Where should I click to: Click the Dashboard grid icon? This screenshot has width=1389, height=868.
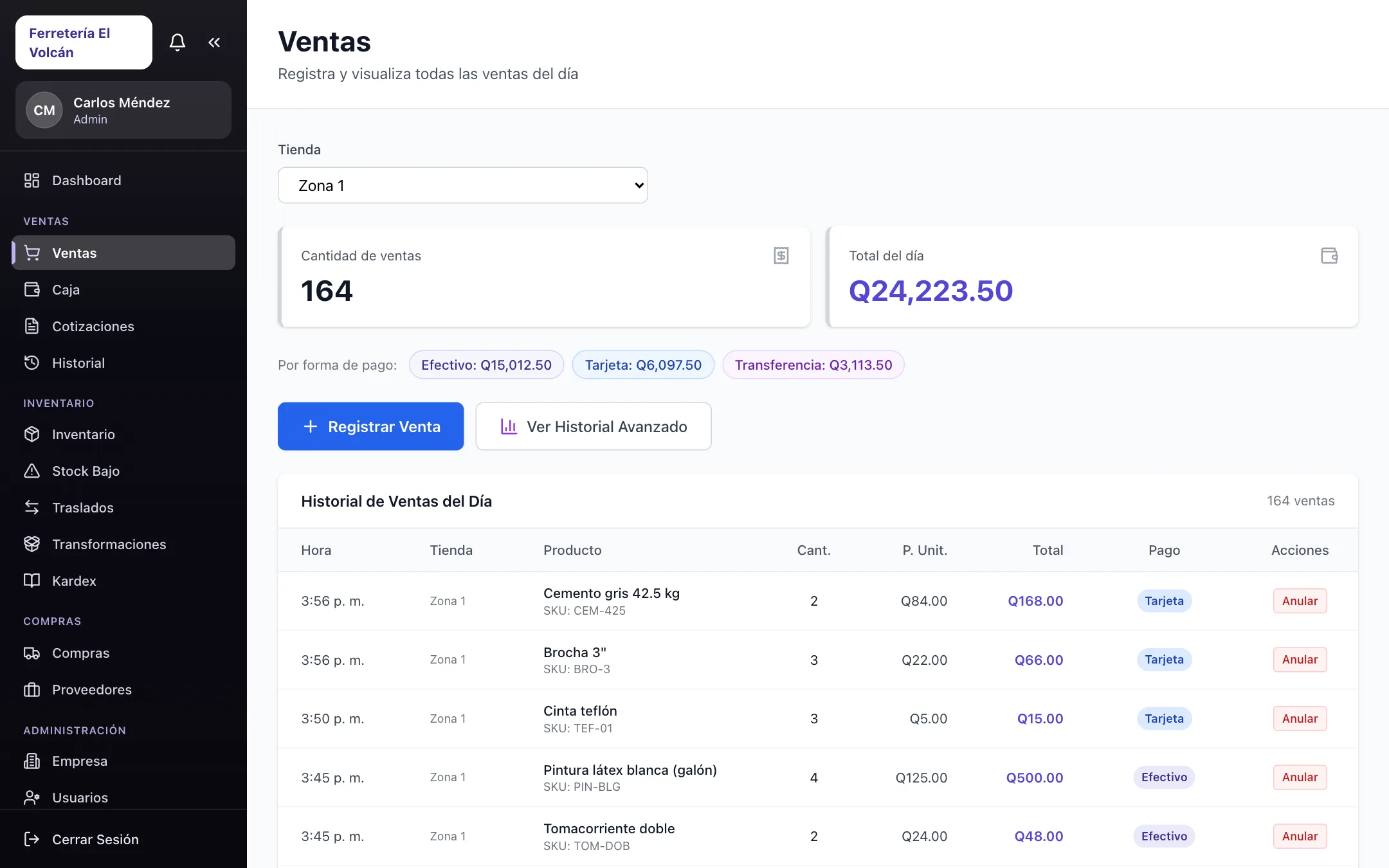[x=32, y=181]
